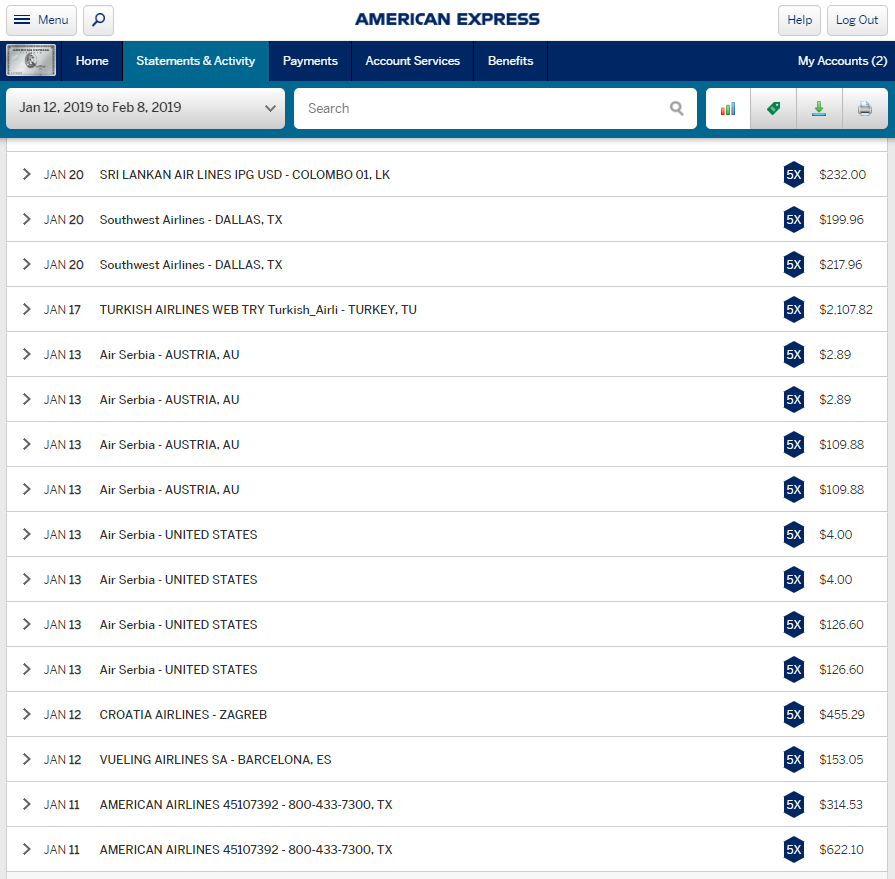
Task: Go to the Home tab
Action: (x=92, y=61)
